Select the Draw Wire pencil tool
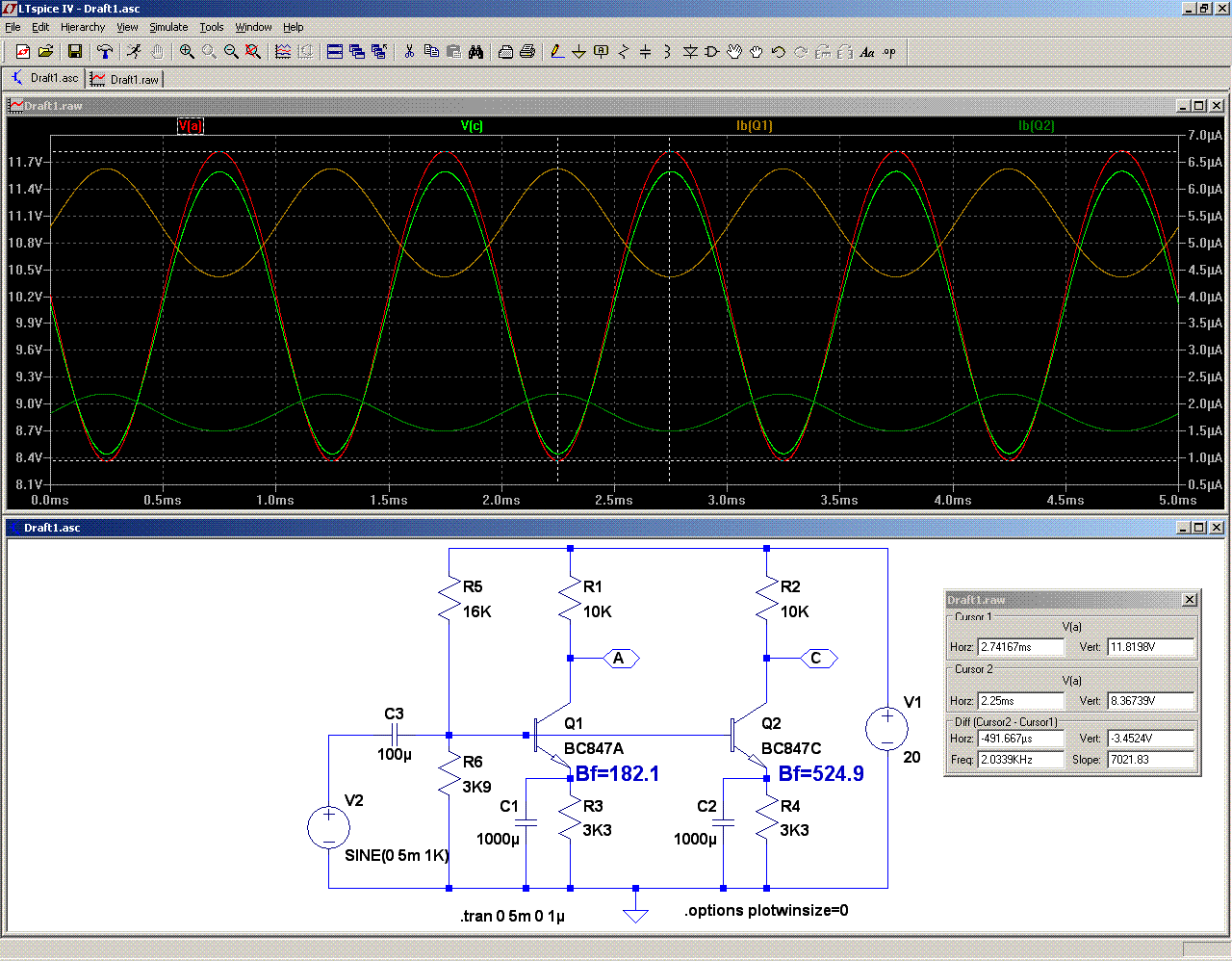The image size is (1232, 961). tap(556, 52)
